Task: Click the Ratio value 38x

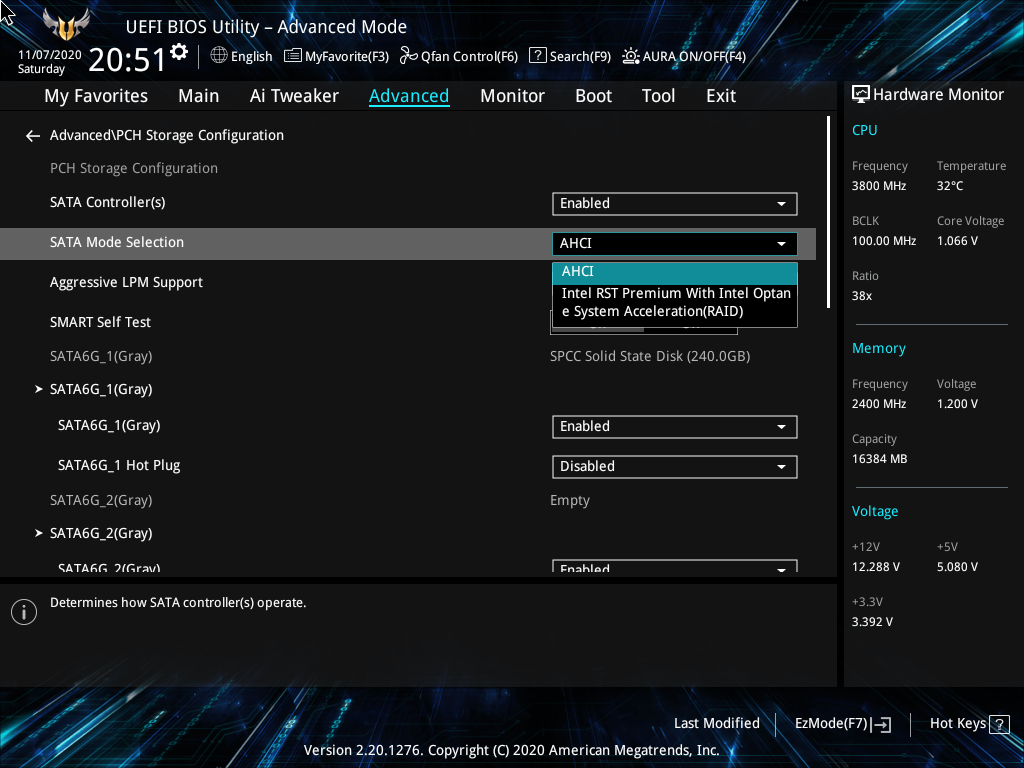Action: point(861,296)
